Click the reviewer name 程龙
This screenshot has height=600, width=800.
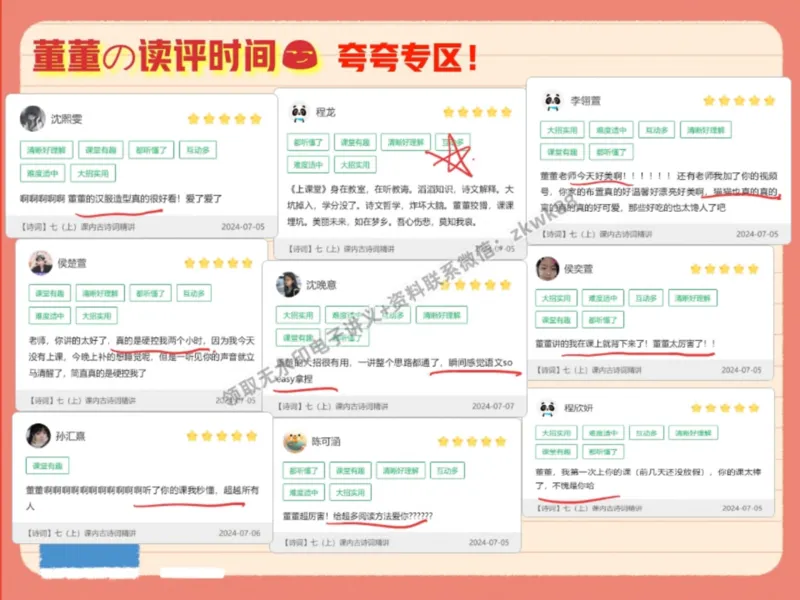326,112
